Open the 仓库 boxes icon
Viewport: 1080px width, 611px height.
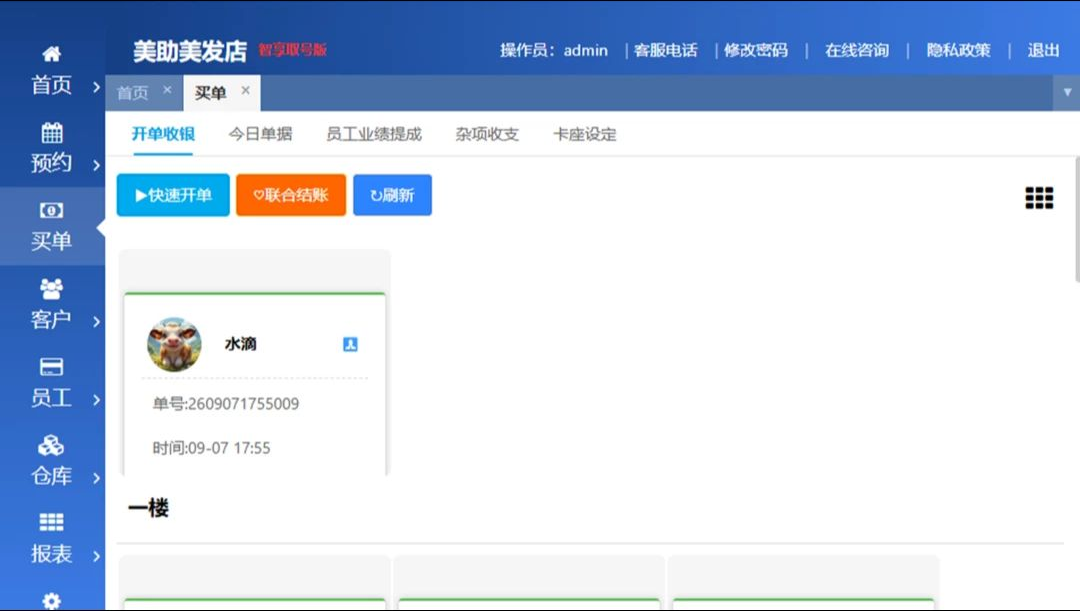[52, 445]
